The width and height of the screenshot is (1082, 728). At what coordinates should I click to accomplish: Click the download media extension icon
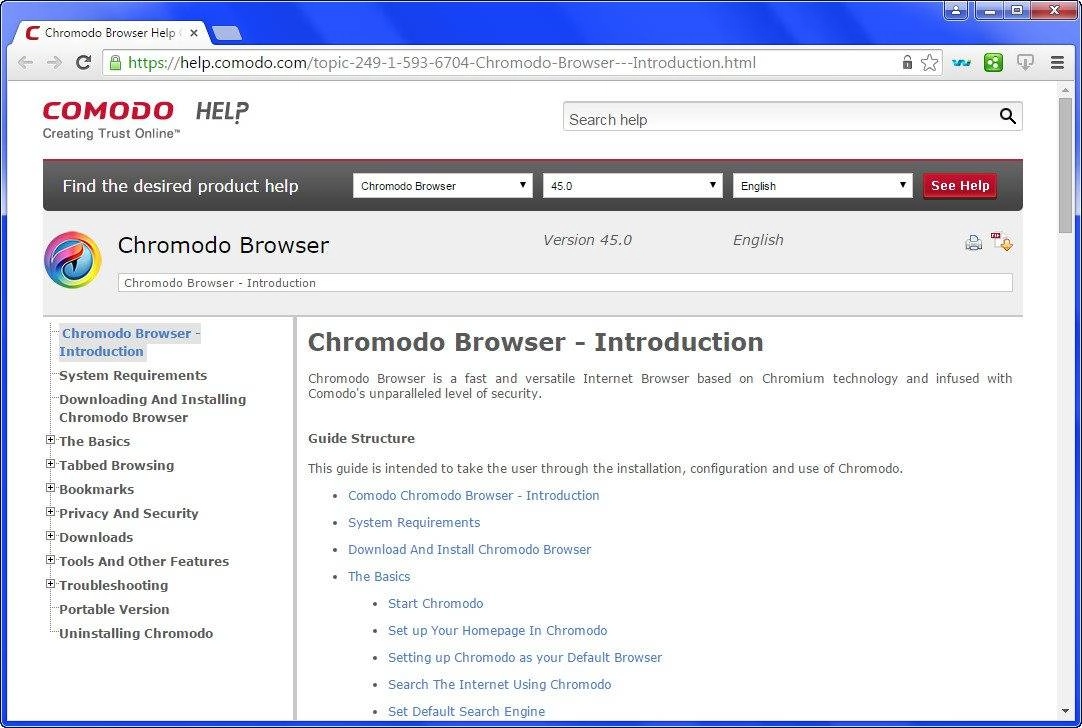[x=1025, y=63]
